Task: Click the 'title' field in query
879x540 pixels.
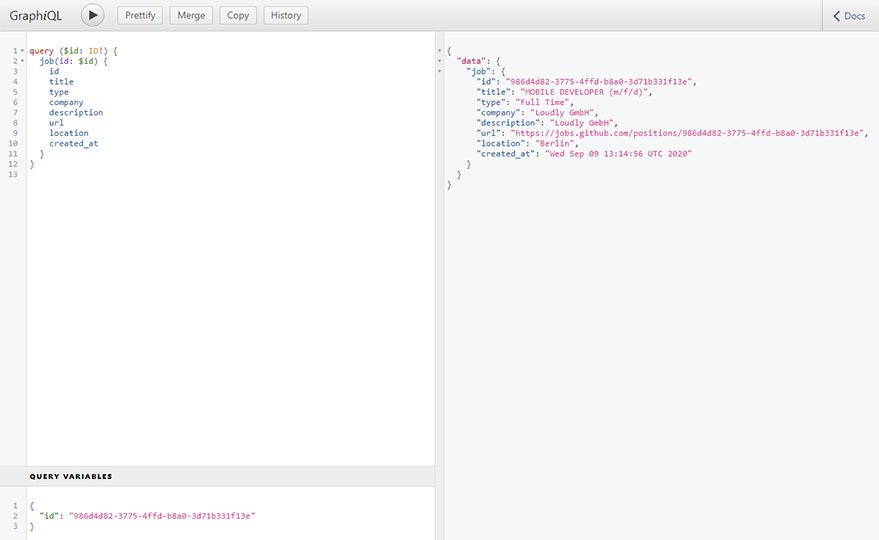Action: (x=61, y=82)
